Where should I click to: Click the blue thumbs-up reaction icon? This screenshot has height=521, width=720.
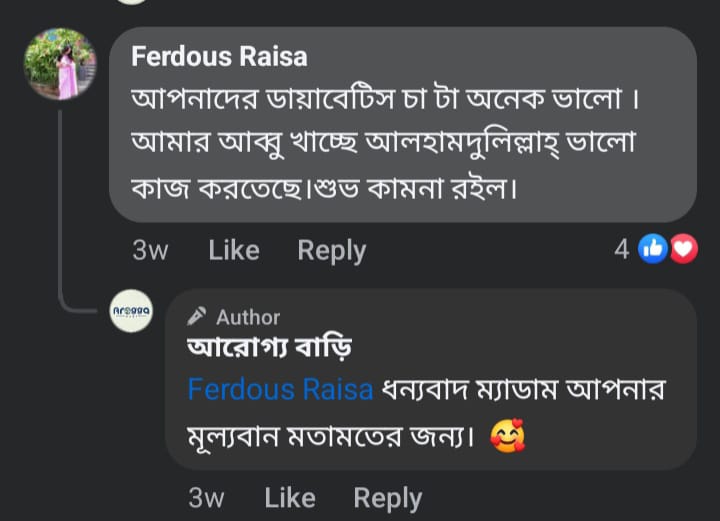pos(653,249)
